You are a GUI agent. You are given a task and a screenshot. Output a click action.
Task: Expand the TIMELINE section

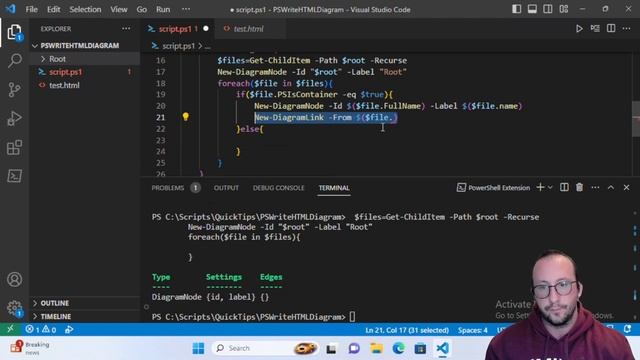56,316
